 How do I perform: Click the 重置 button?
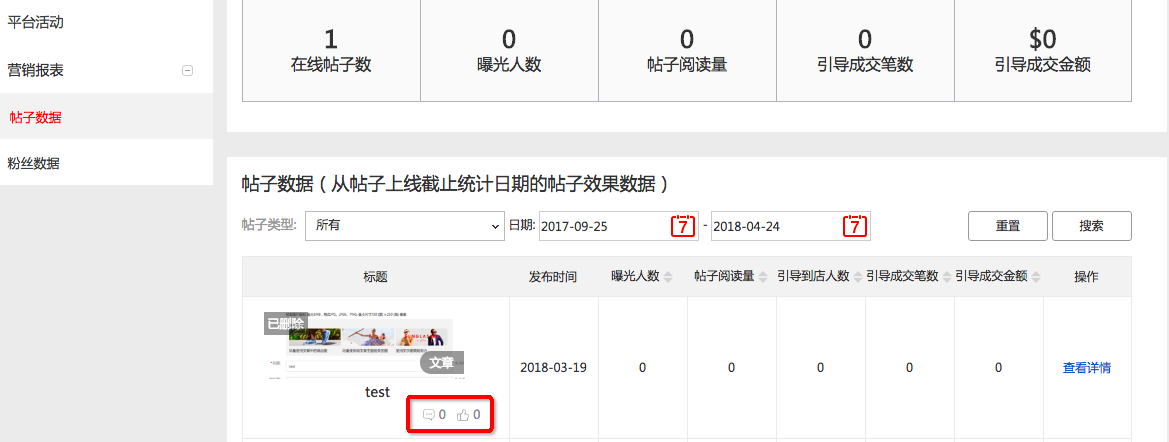[1007, 226]
